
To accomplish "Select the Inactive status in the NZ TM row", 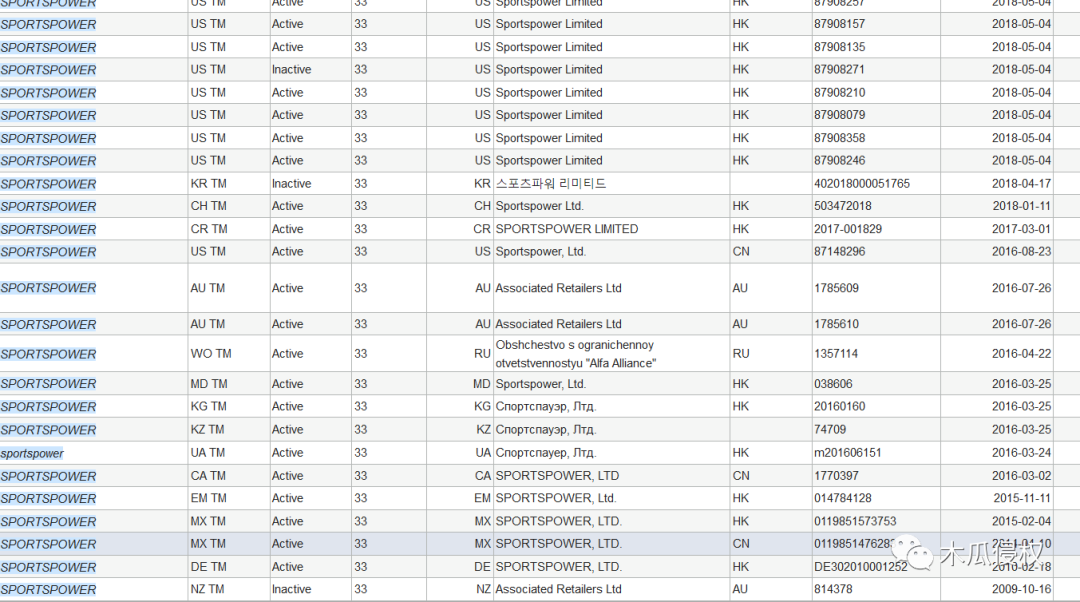I will pos(291,589).
